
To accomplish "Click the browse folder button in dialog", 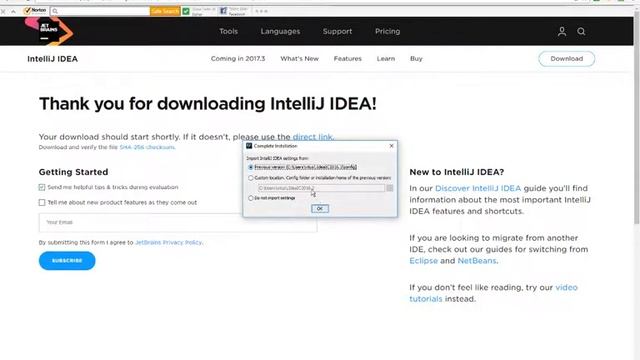I will tap(390, 188).
